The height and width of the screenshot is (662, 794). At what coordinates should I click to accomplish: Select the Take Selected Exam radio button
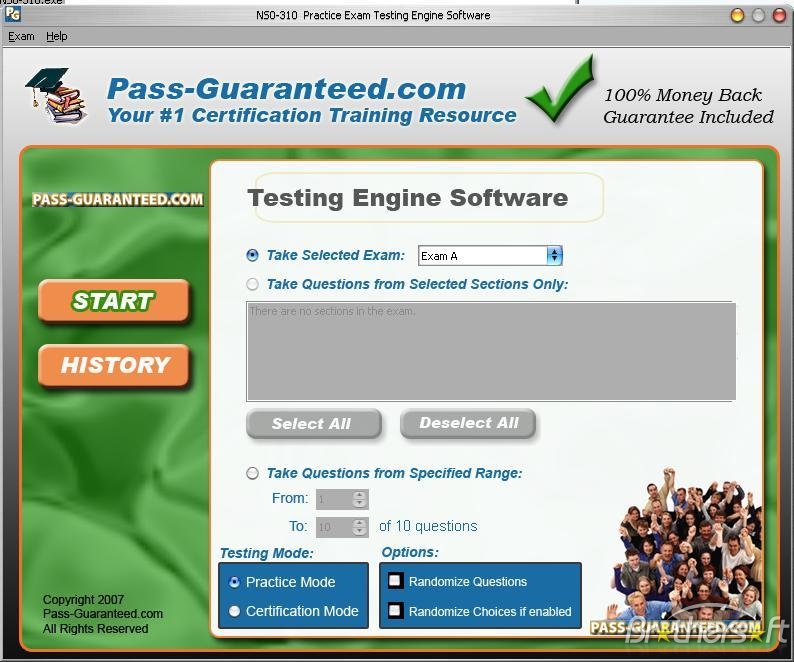coord(252,255)
